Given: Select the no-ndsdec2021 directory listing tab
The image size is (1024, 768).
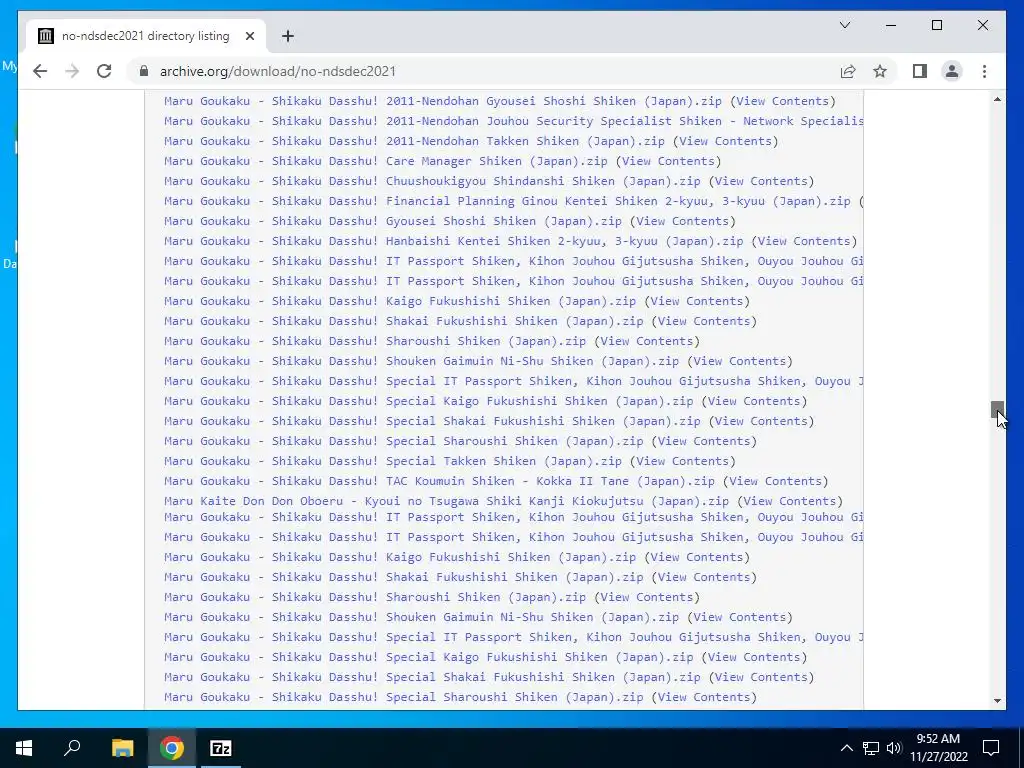Looking at the screenshot, I should [x=145, y=36].
